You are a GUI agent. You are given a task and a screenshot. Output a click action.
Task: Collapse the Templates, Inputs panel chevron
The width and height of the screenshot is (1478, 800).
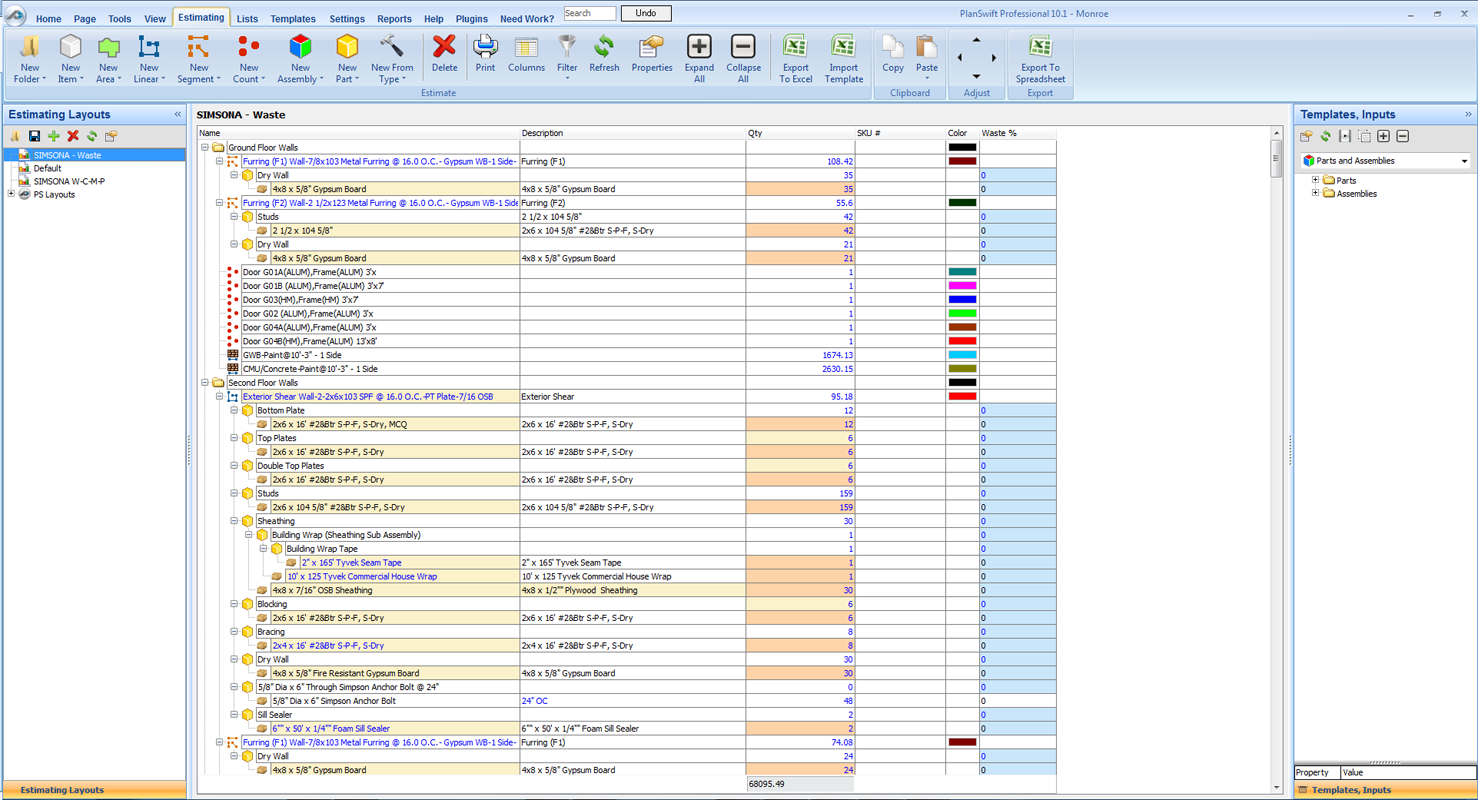click(1468, 114)
